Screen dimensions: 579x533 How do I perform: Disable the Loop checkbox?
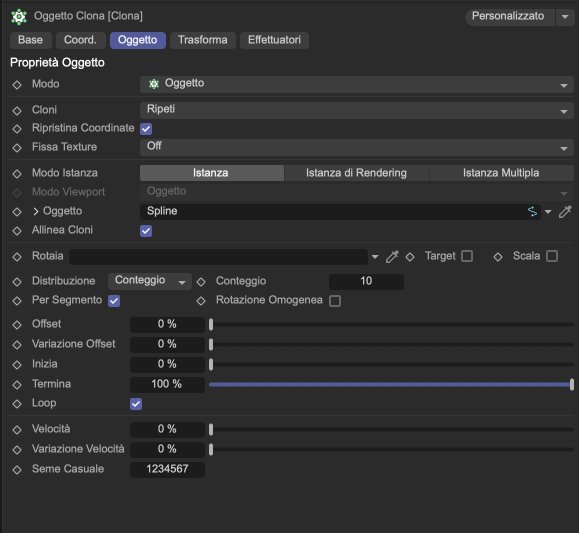136,404
